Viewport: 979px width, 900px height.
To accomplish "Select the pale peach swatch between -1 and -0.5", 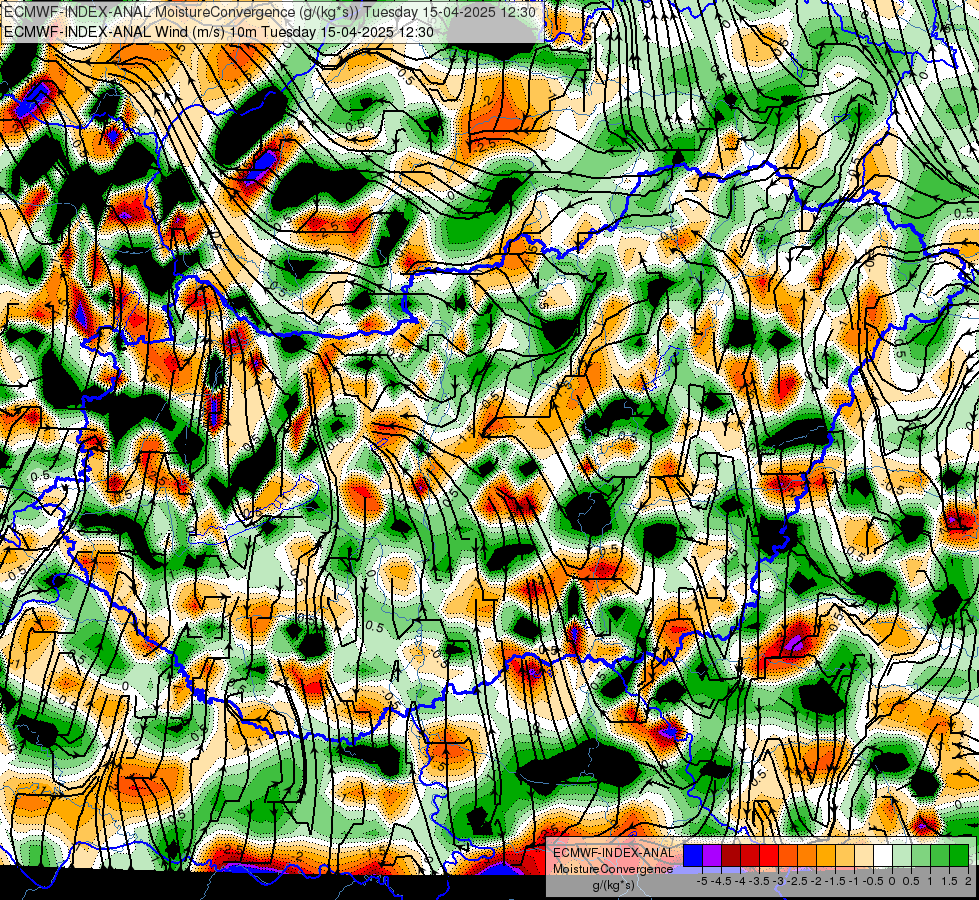I will 864,856.
